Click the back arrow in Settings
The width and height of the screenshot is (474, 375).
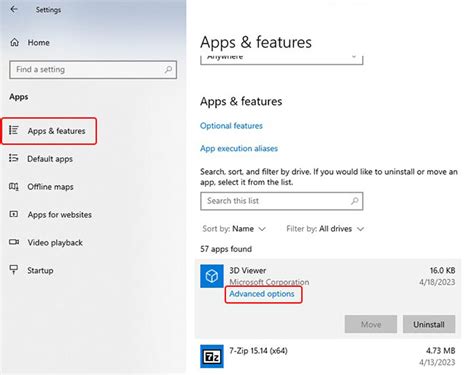tap(14, 9)
